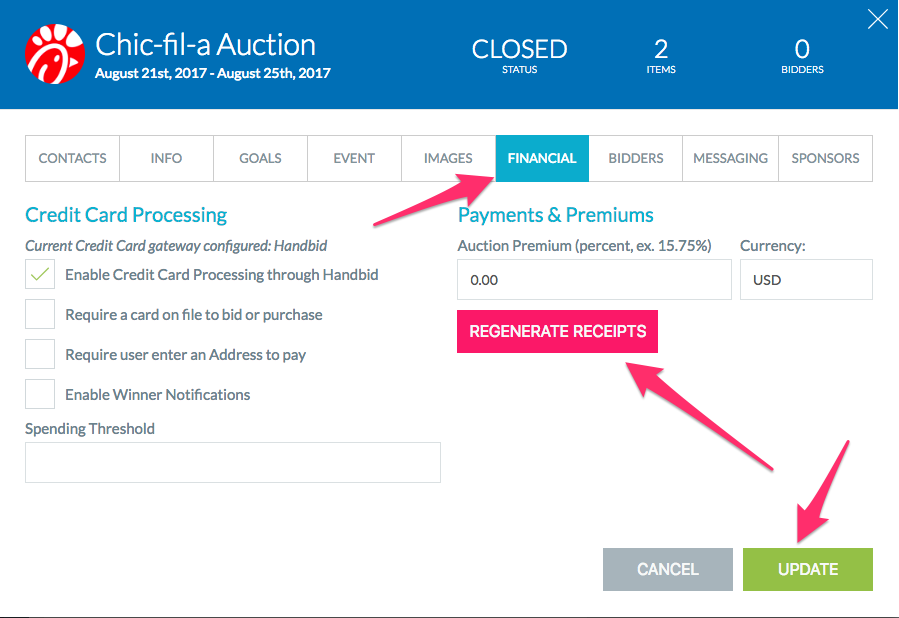
Task: Open the Sponsors tab
Action: point(826,158)
